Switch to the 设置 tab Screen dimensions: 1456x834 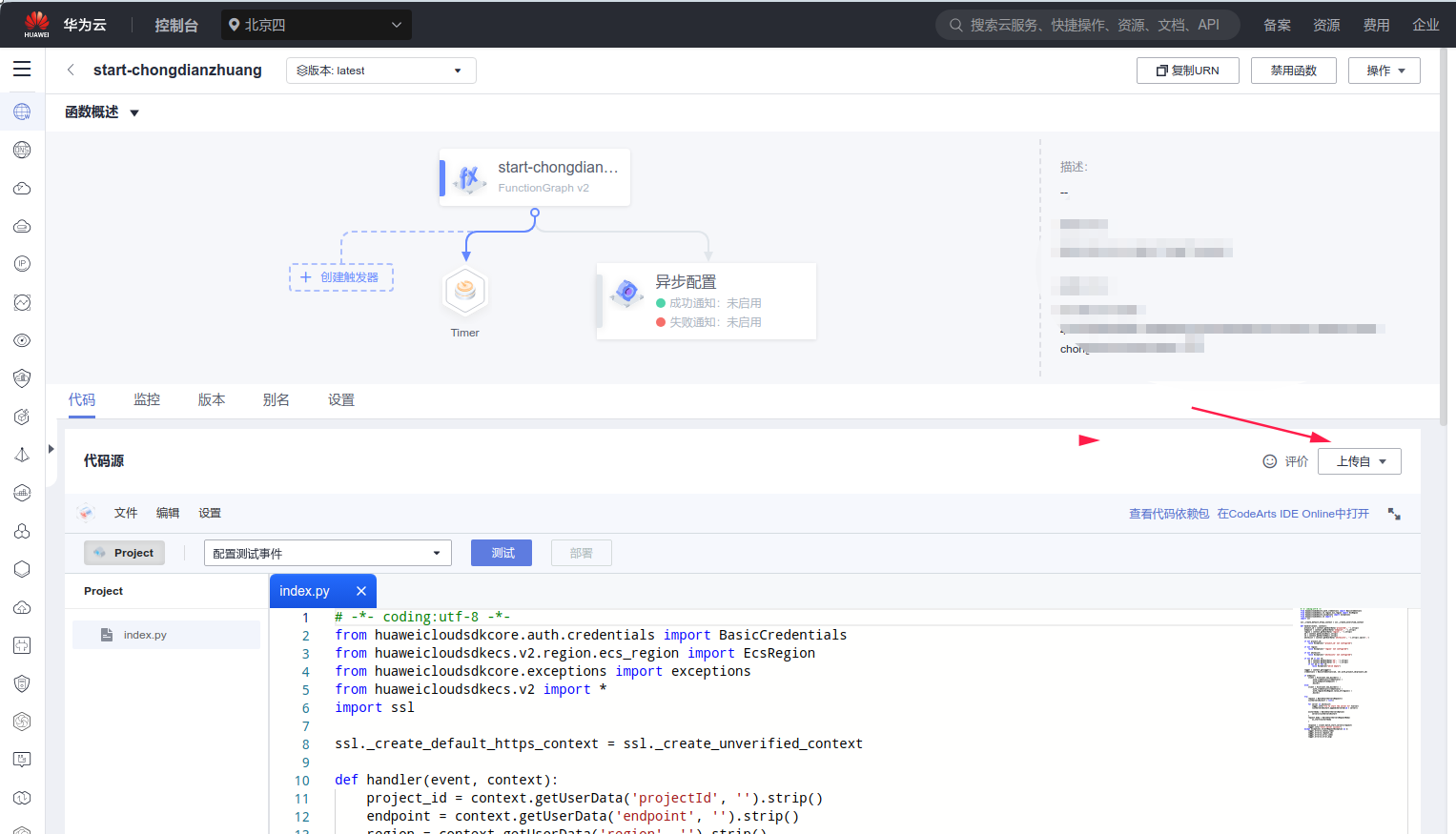click(341, 399)
